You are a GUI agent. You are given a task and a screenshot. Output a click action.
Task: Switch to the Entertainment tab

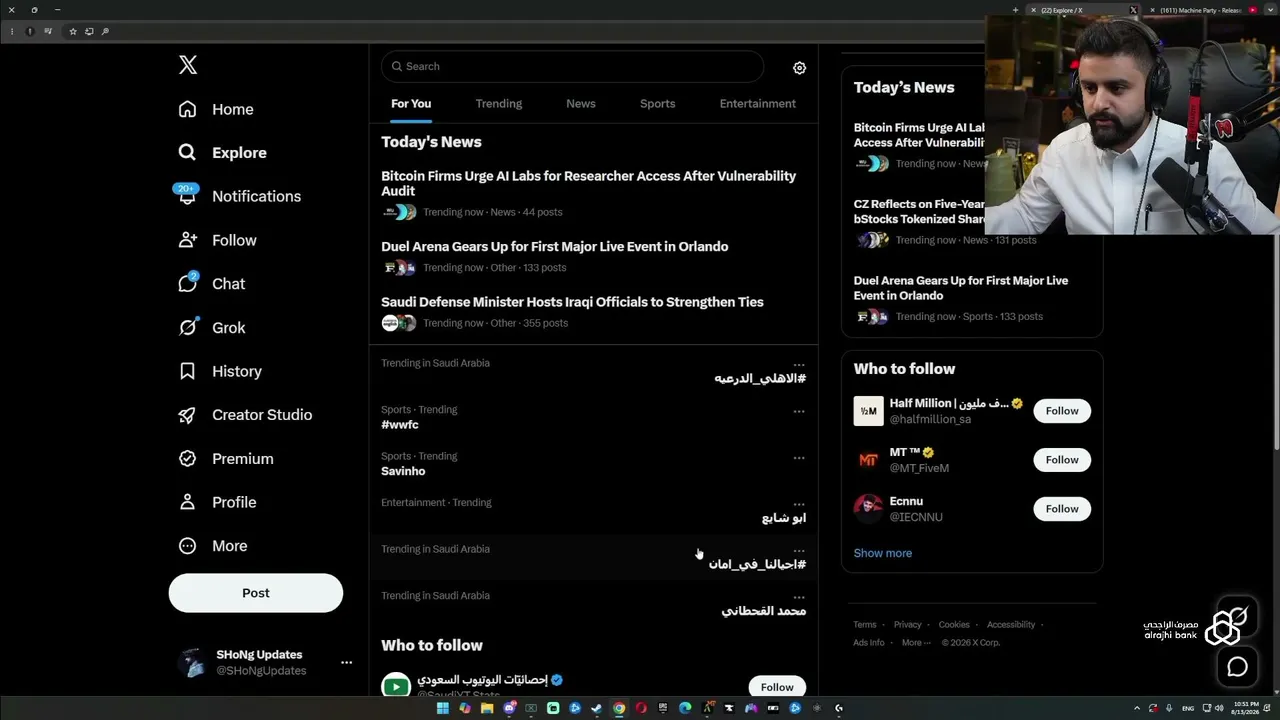pyautogui.click(x=758, y=104)
